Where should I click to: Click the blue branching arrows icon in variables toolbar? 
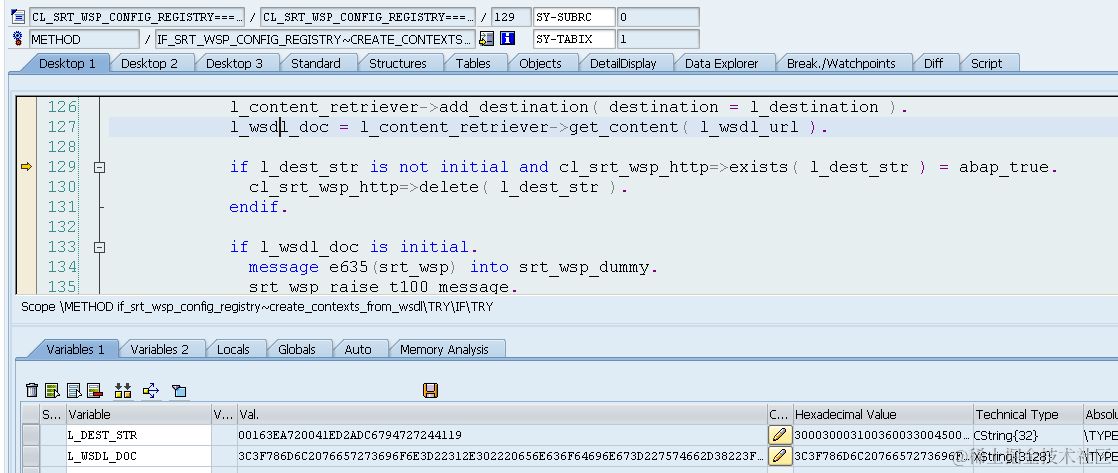(150, 390)
